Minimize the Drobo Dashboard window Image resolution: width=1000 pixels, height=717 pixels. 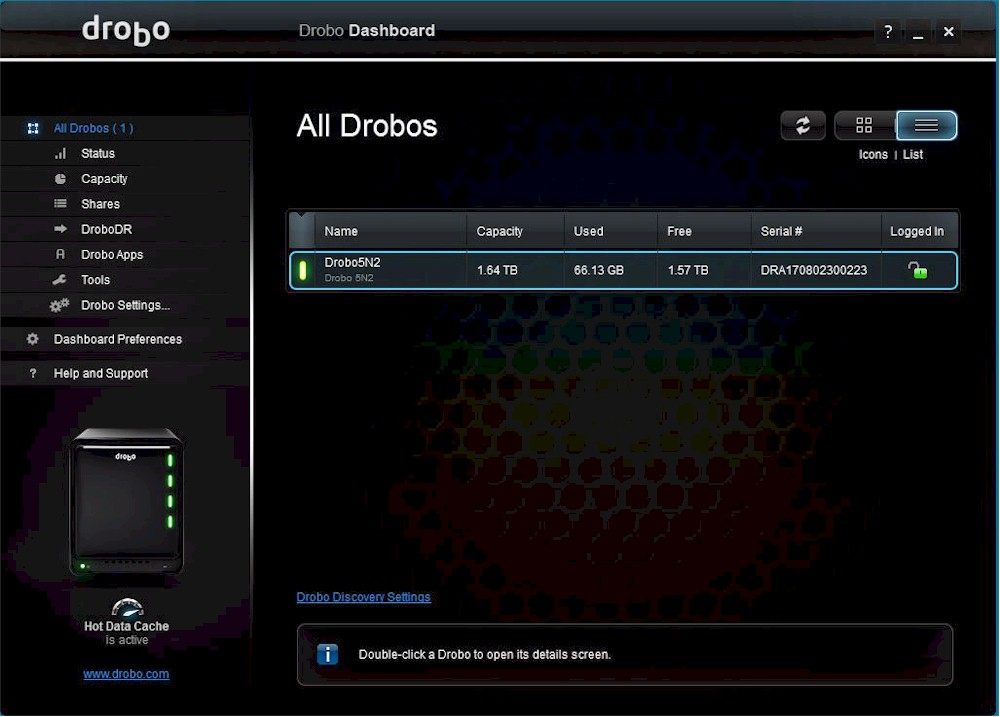(918, 31)
